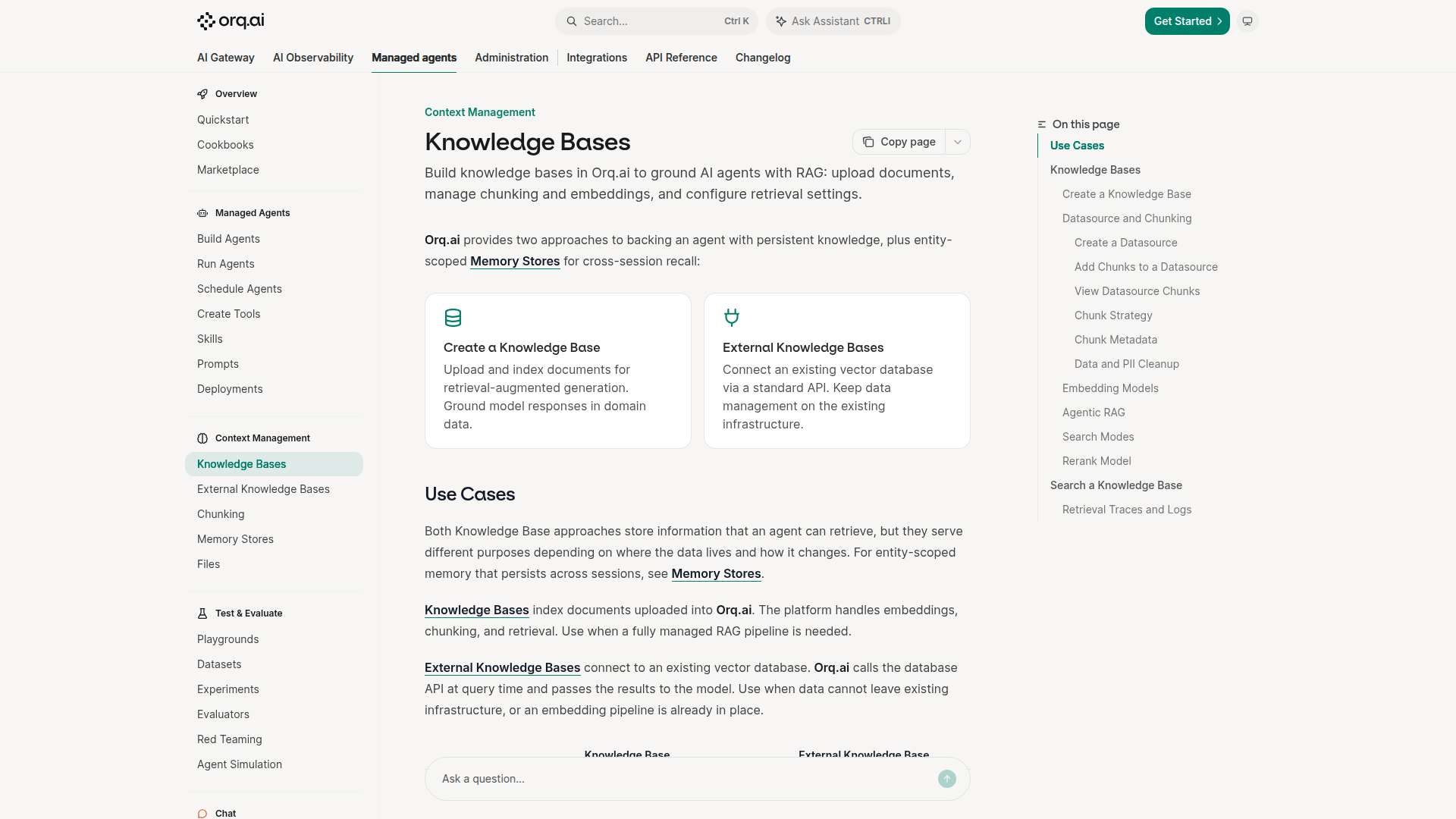The width and height of the screenshot is (1456, 819).
Task: Click the database icon in Create a Knowledge Base card
Action: [453, 318]
